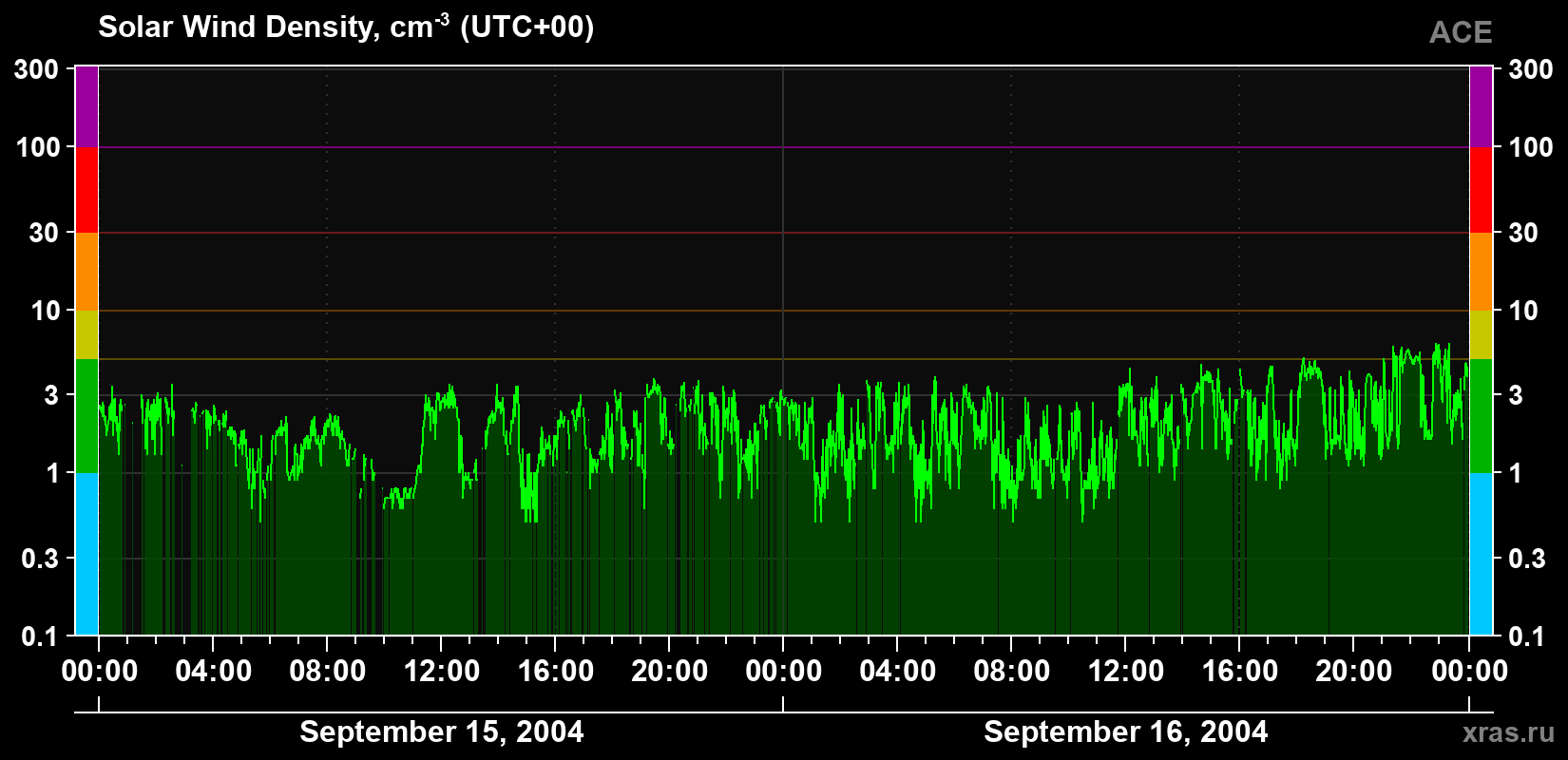
Task: Click the 00:00 label between the two days
Action: point(783,672)
